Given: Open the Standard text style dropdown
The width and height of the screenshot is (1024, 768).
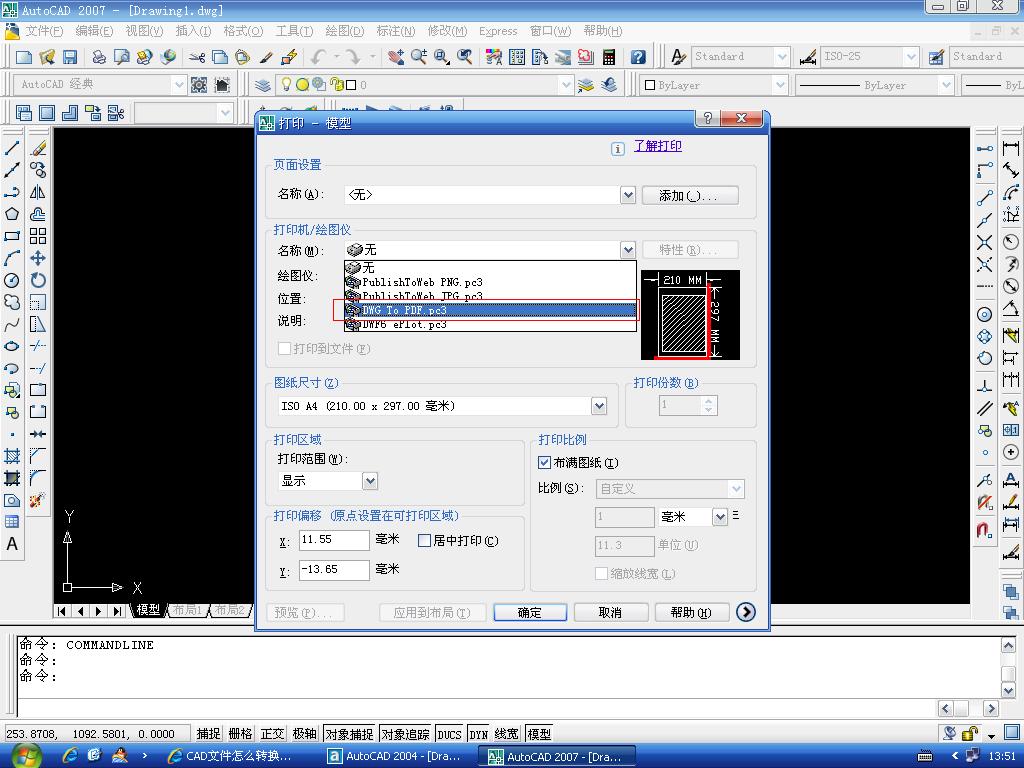Looking at the screenshot, I should pyautogui.click(x=782, y=57).
